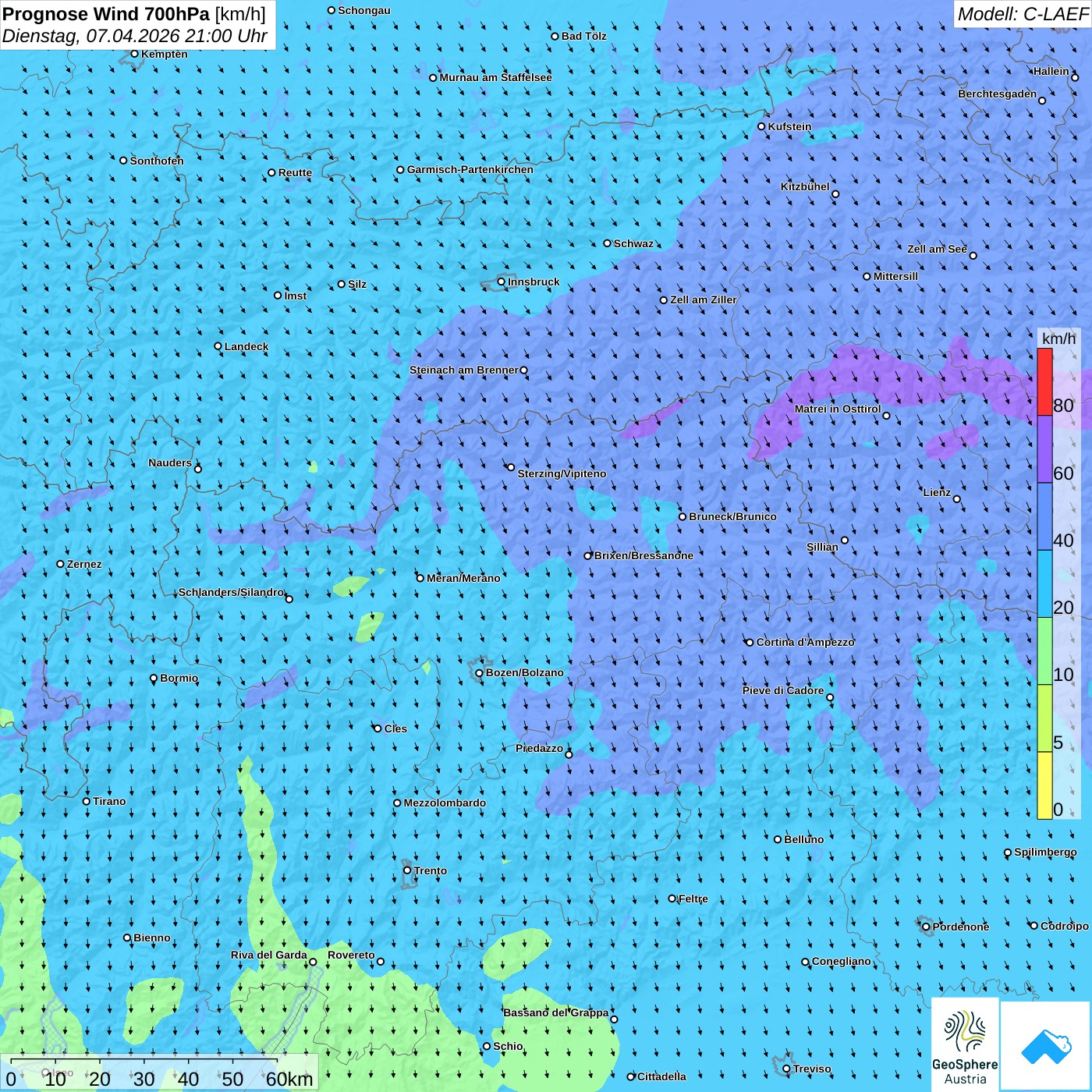
Task: Click the Belluno location dot
Action: [778, 840]
